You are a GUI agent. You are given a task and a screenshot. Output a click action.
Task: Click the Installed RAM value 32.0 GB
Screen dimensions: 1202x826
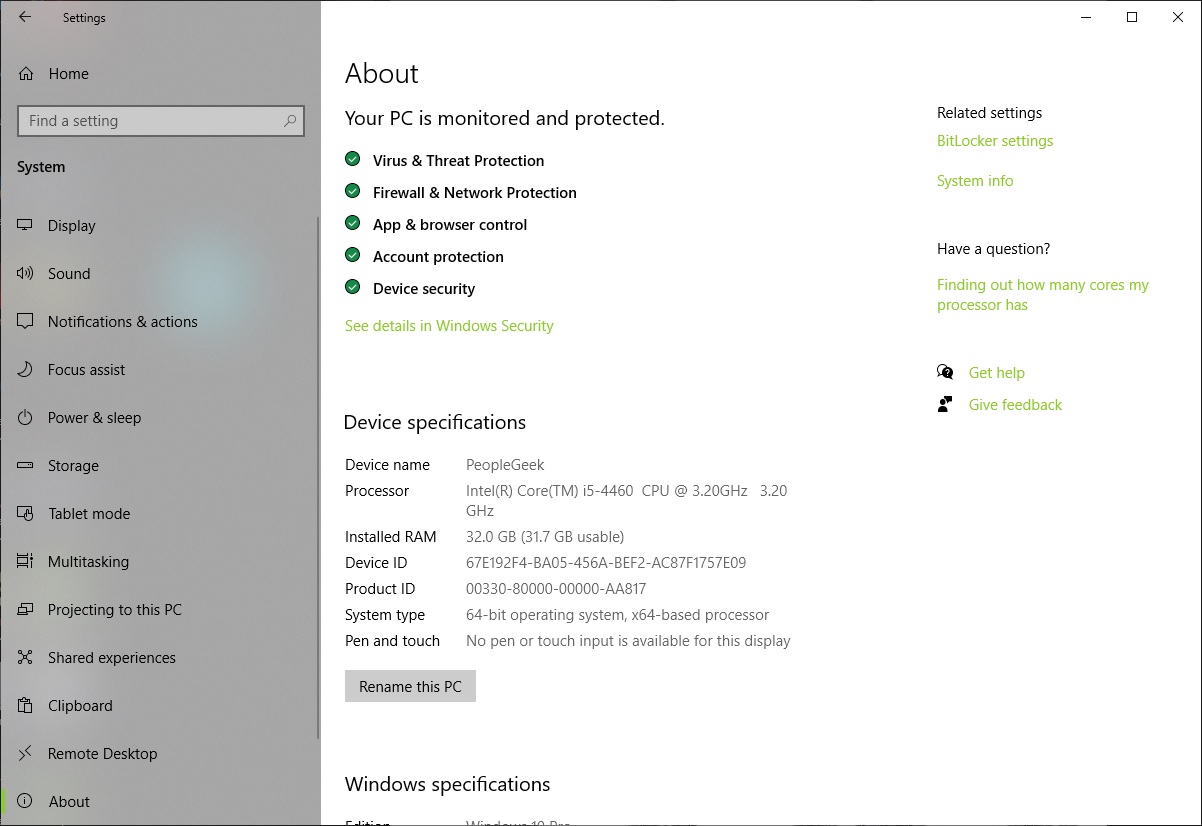point(545,537)
